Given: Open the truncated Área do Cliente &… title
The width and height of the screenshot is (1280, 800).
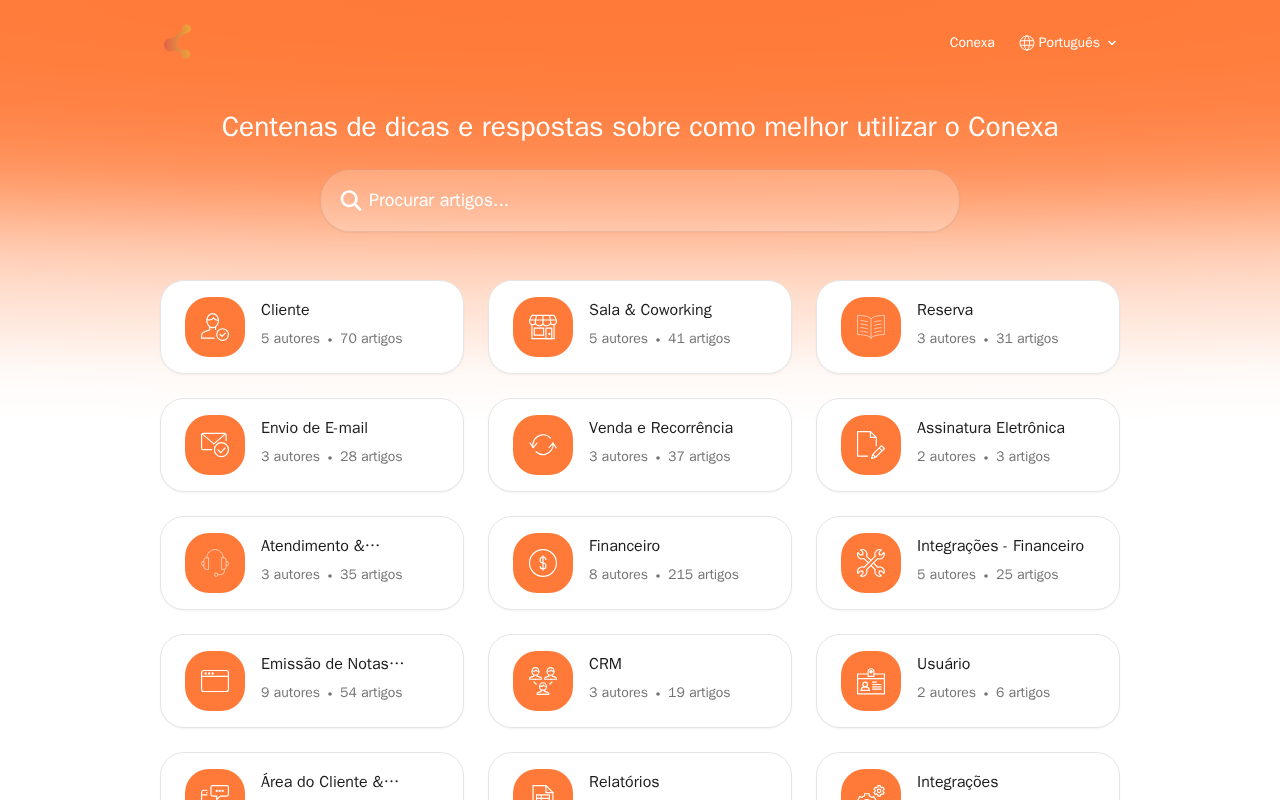Looking at the screenshot, I should (x=330, y=782).
